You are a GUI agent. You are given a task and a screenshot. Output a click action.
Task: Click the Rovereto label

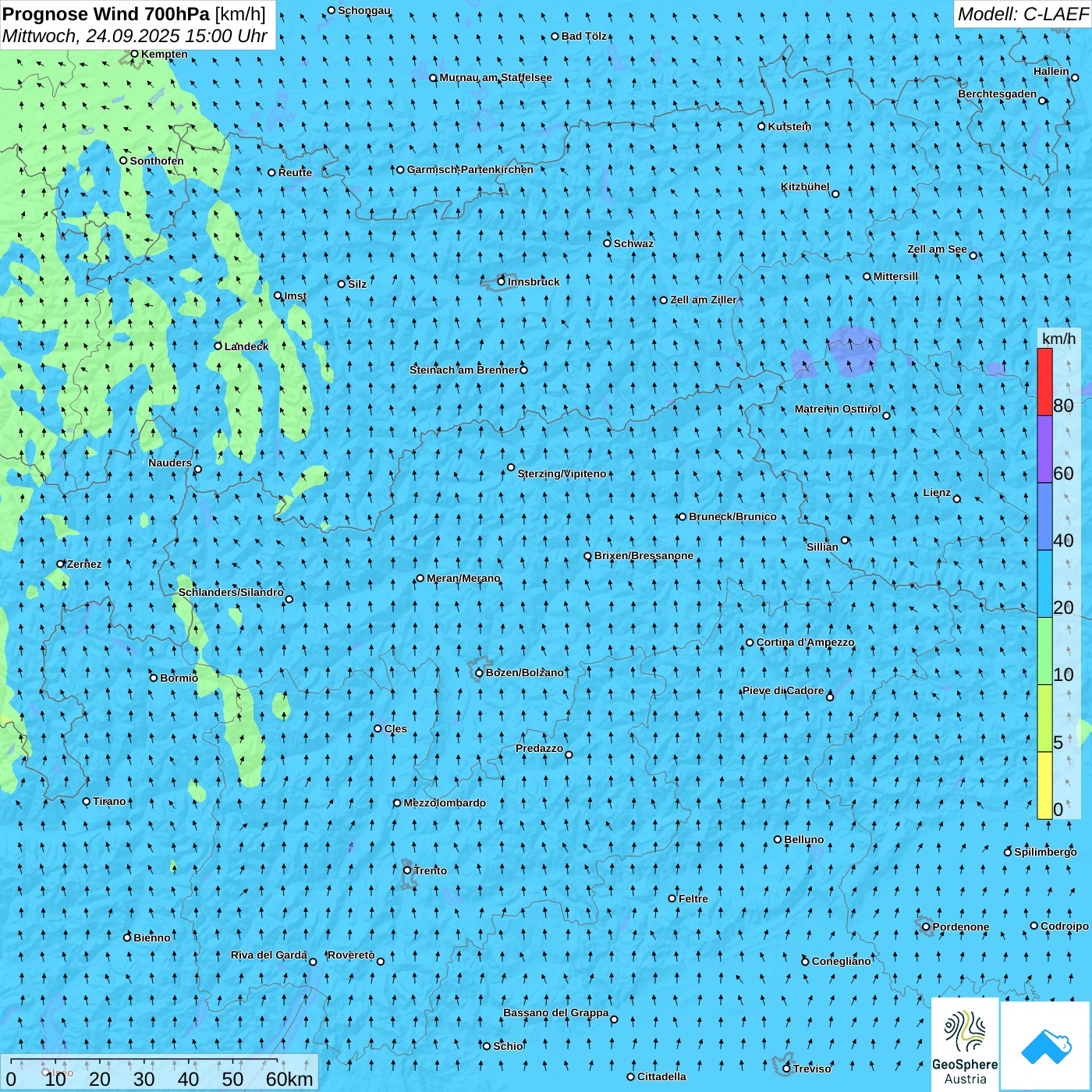tap(351, 955)
